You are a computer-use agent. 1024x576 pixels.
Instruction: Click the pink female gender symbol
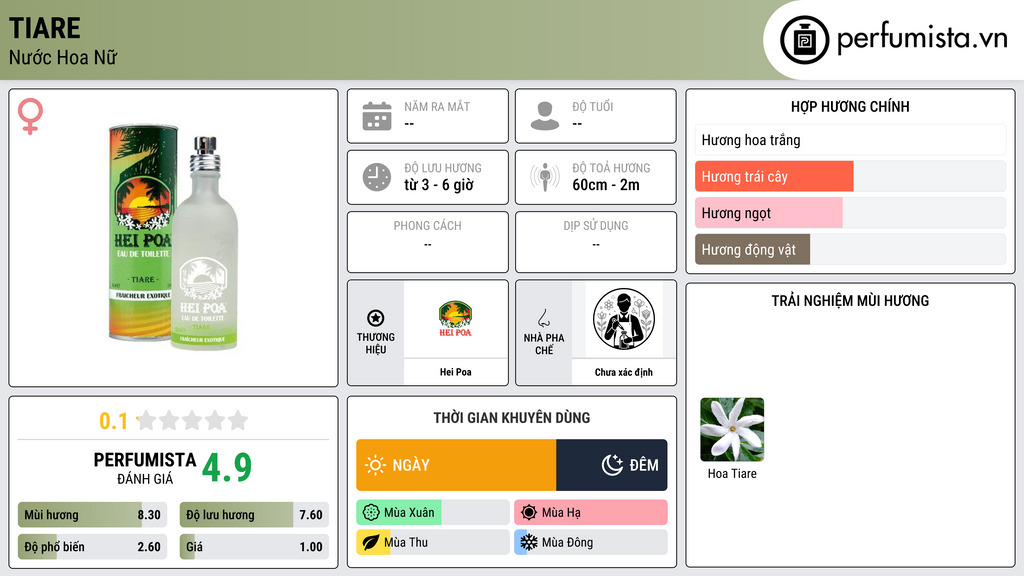tap(30, 116)
